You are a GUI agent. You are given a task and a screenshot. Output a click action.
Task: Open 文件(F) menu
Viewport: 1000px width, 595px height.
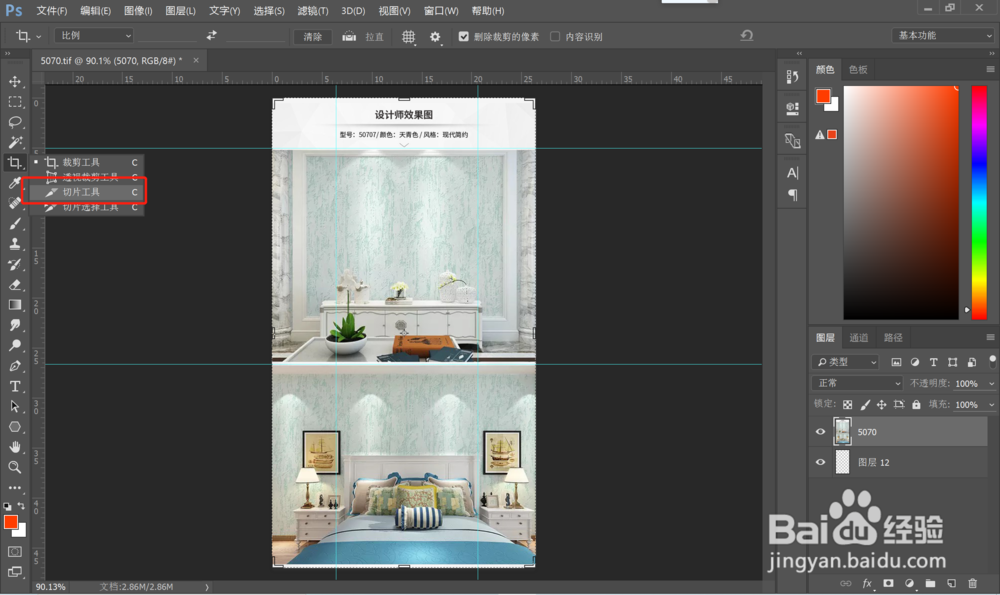tap(52, 11)
